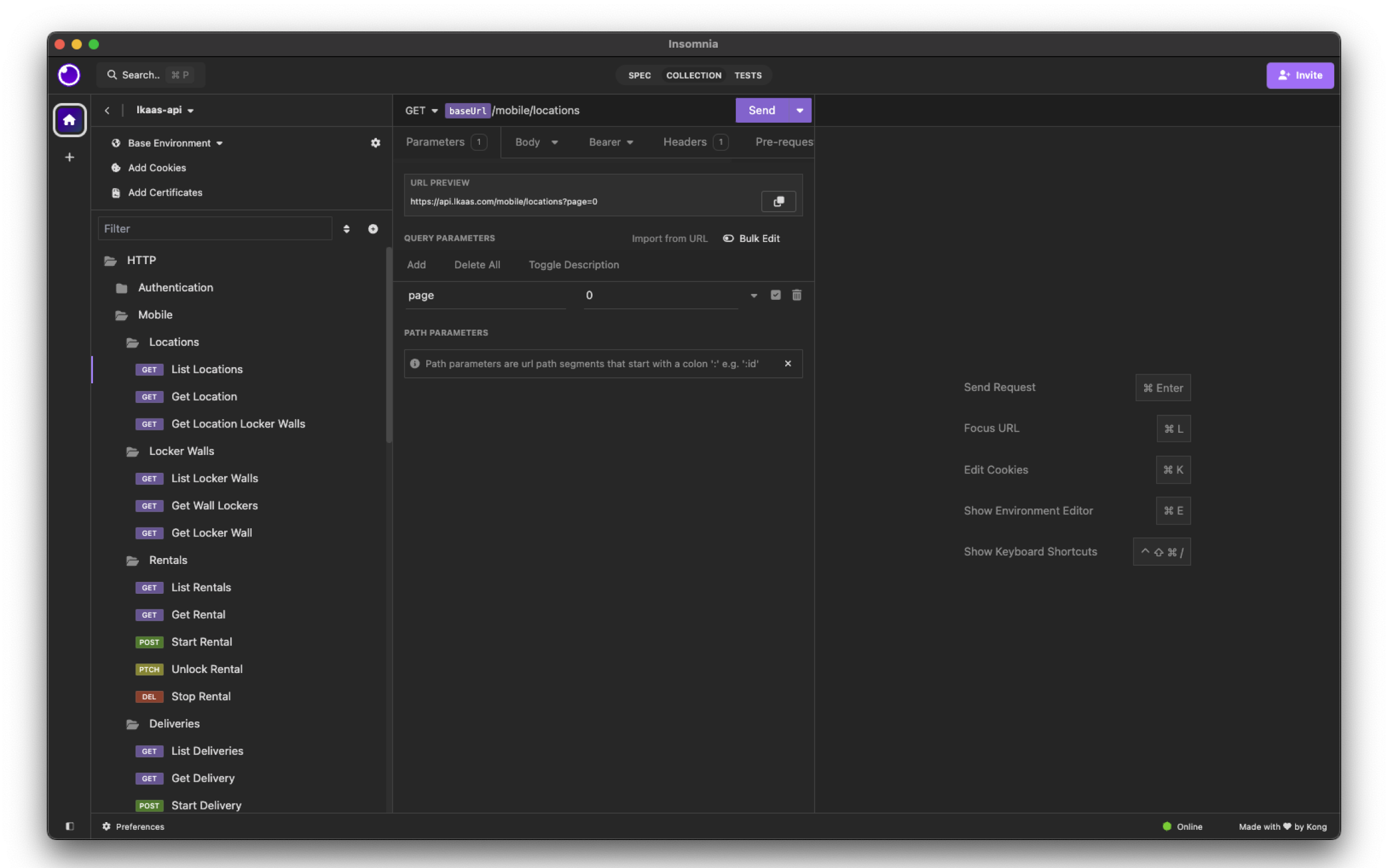Click Toggle Description
The height and width of the screenshot is (868, 1388).
coord(574,265)
